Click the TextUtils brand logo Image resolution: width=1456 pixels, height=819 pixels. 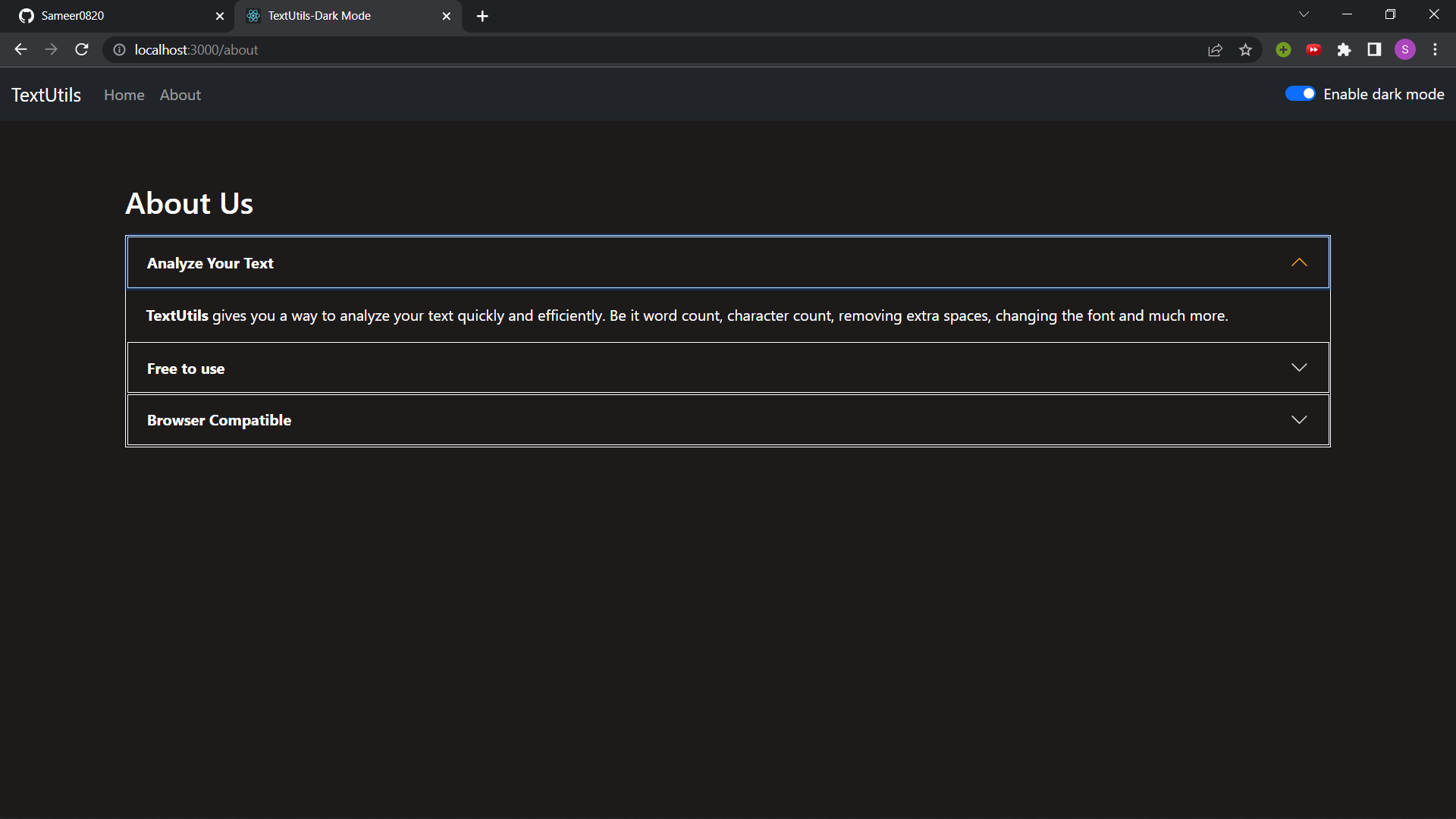[46, 95]
